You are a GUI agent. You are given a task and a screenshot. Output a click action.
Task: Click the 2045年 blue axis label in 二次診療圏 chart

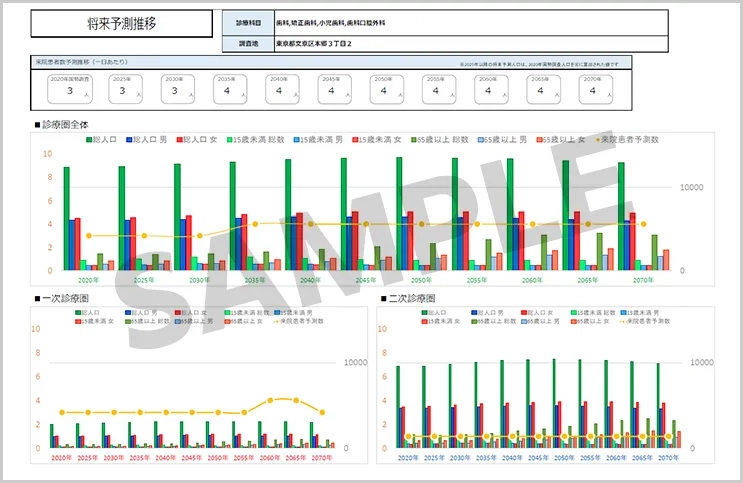[538, 458]
